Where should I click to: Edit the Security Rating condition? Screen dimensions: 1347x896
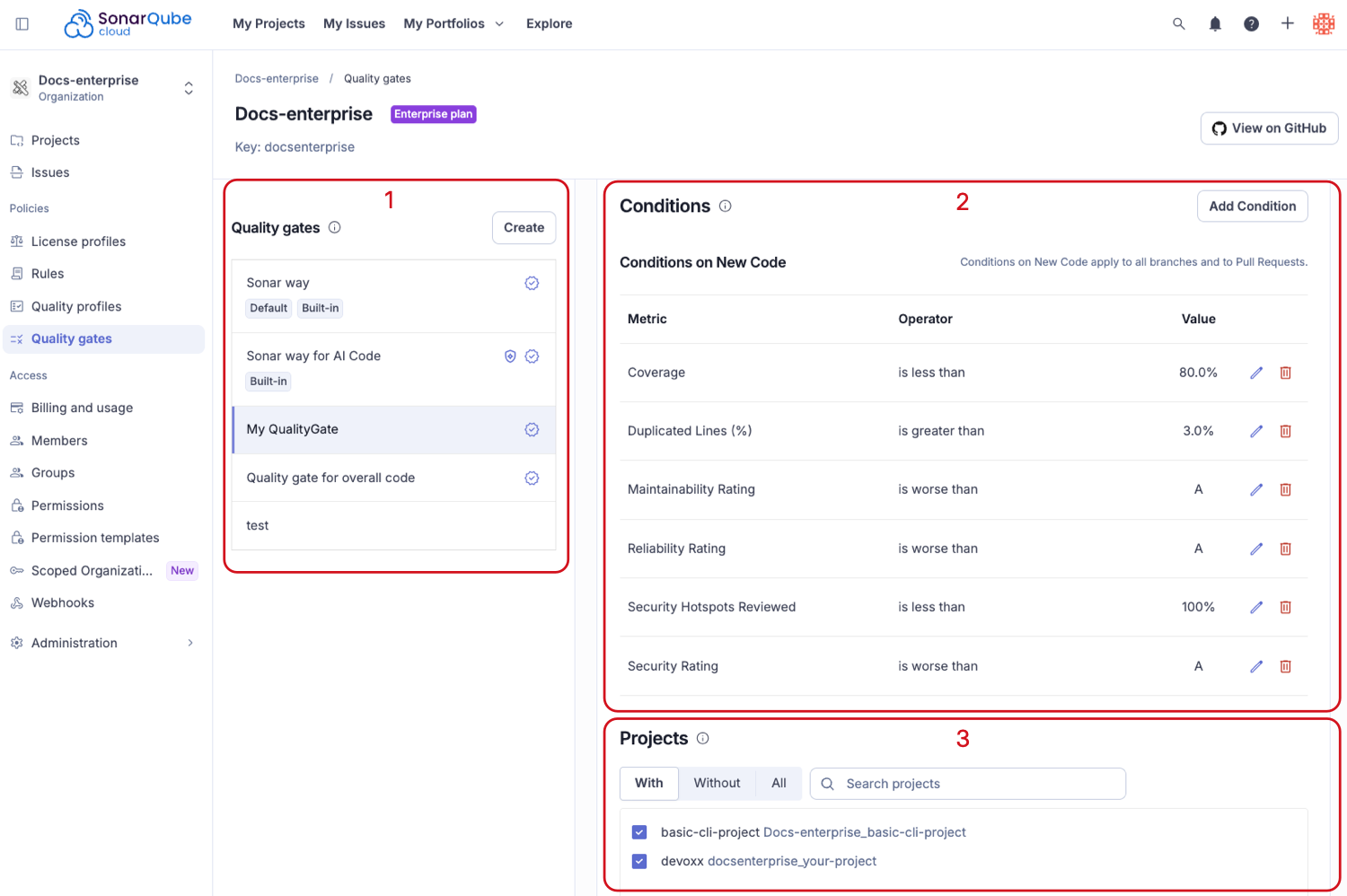point(1256,666)
